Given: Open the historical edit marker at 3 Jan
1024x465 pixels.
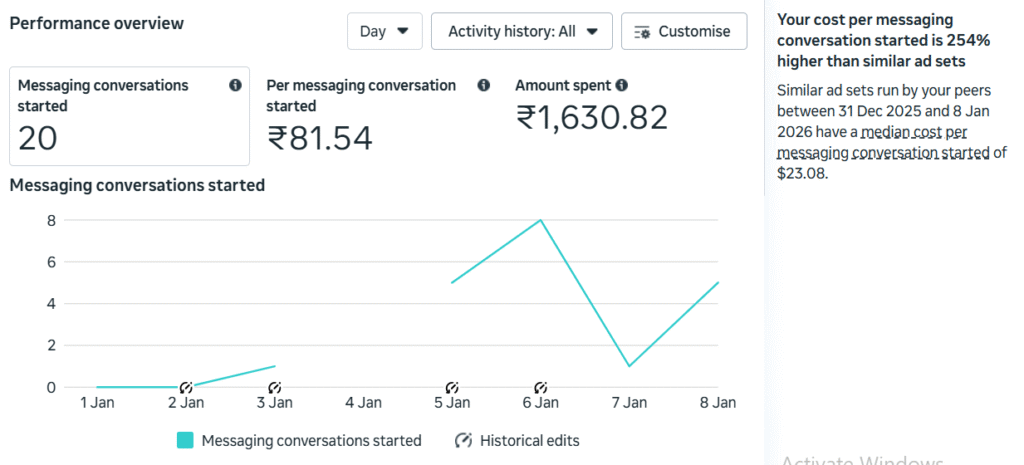Looking at the screenshot, I should (275, 387).
